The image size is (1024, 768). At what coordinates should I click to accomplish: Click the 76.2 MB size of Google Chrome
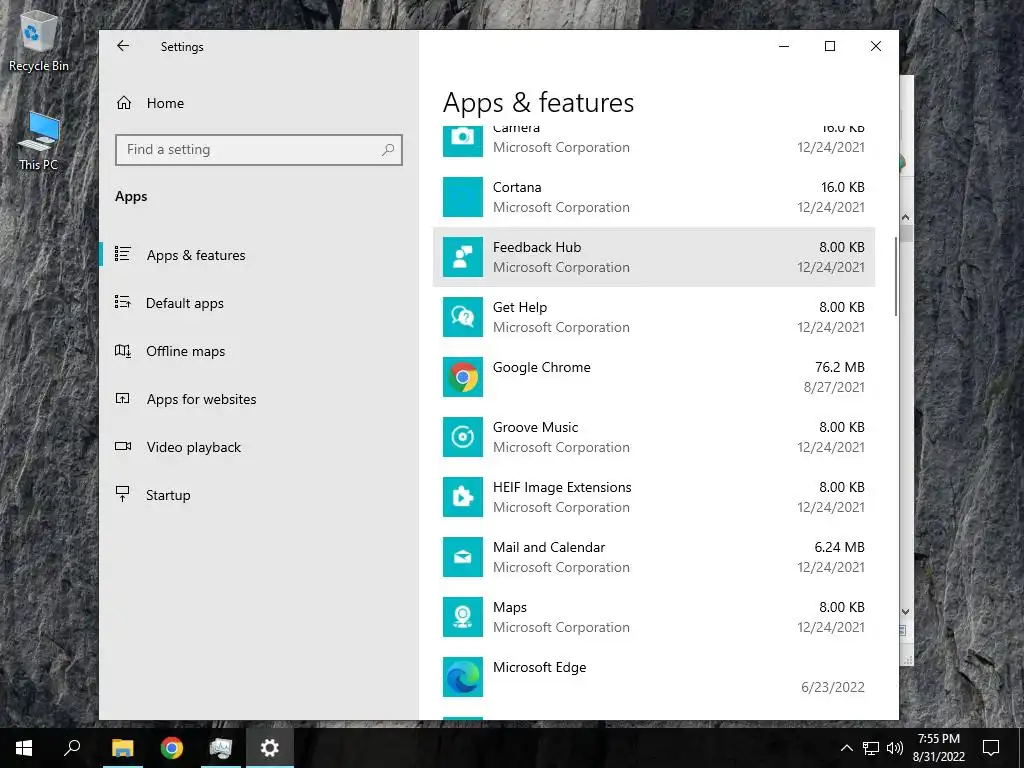pyautogui.click(x=840, y=368)
